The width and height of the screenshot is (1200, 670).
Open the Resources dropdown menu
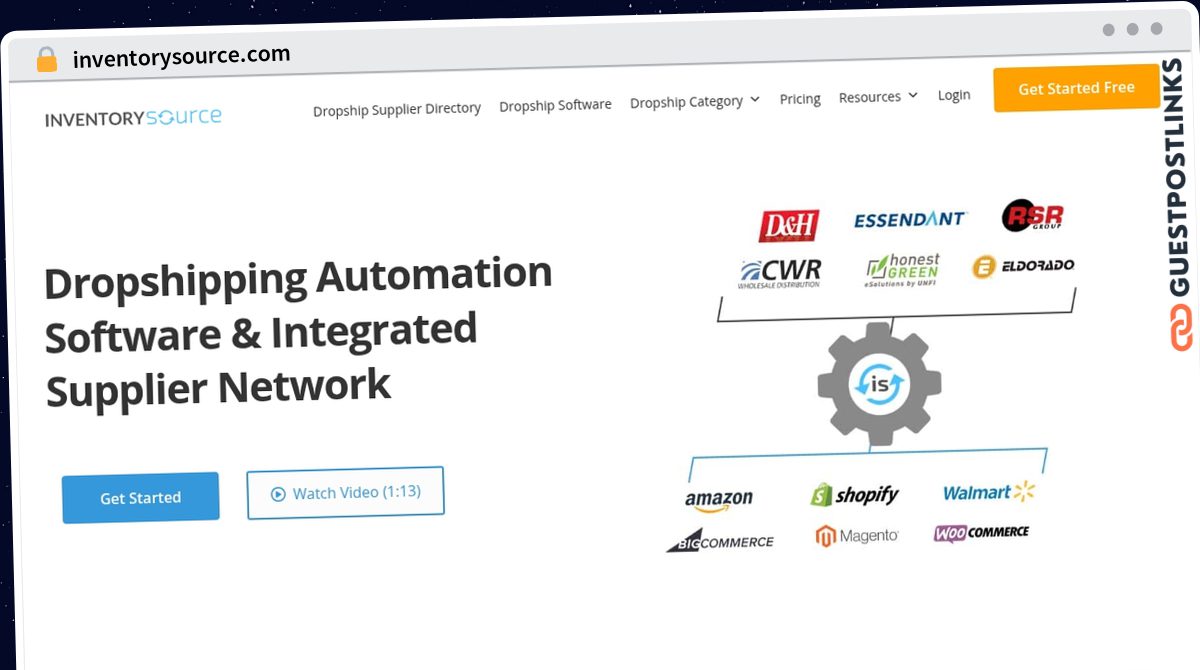pyautogui.click(x=878, y=97)
